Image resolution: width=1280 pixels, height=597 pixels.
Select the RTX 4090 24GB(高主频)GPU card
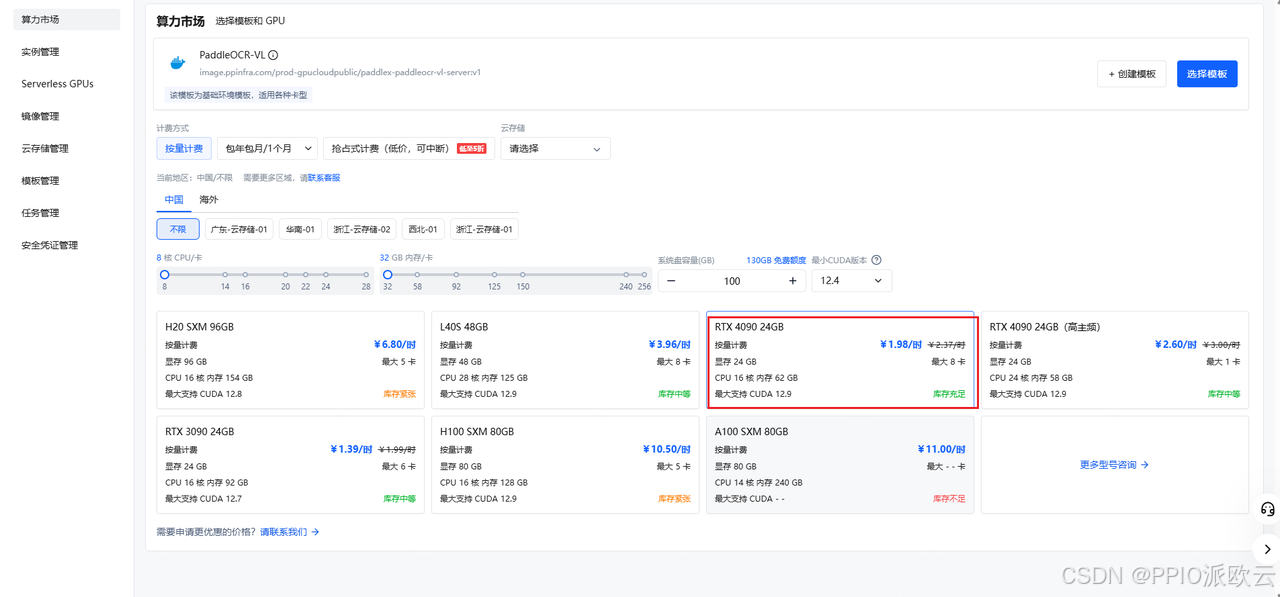pos(1114,360)
